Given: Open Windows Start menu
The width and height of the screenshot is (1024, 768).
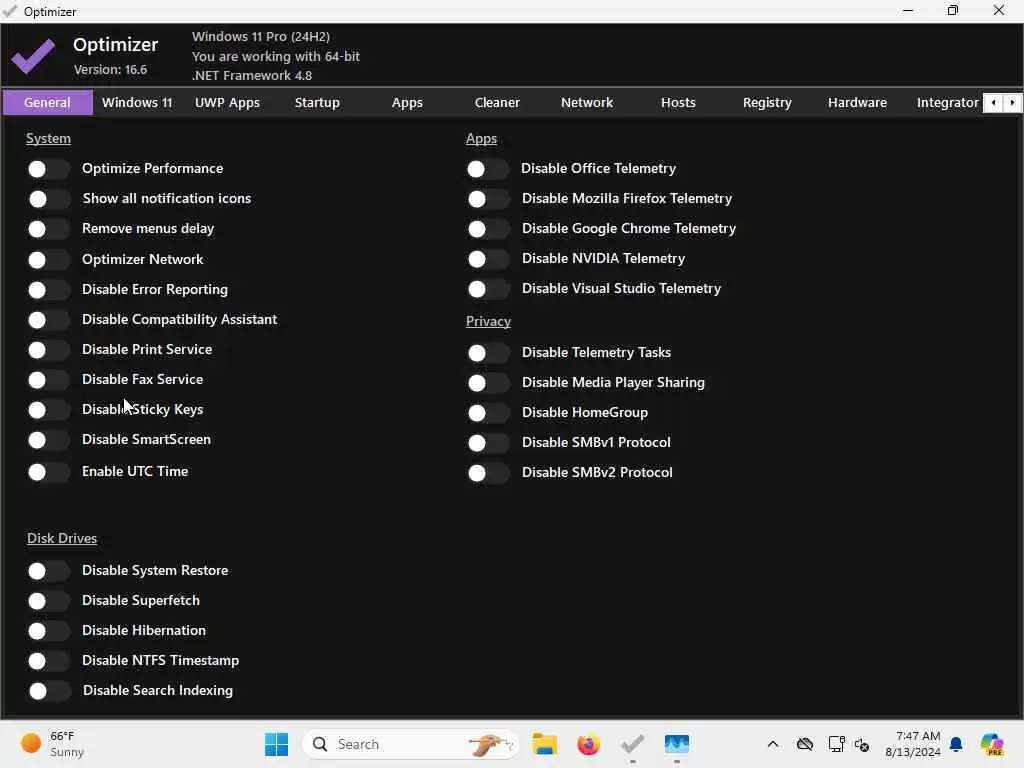Looking at the screenshot, I should (x=276, y=744).
